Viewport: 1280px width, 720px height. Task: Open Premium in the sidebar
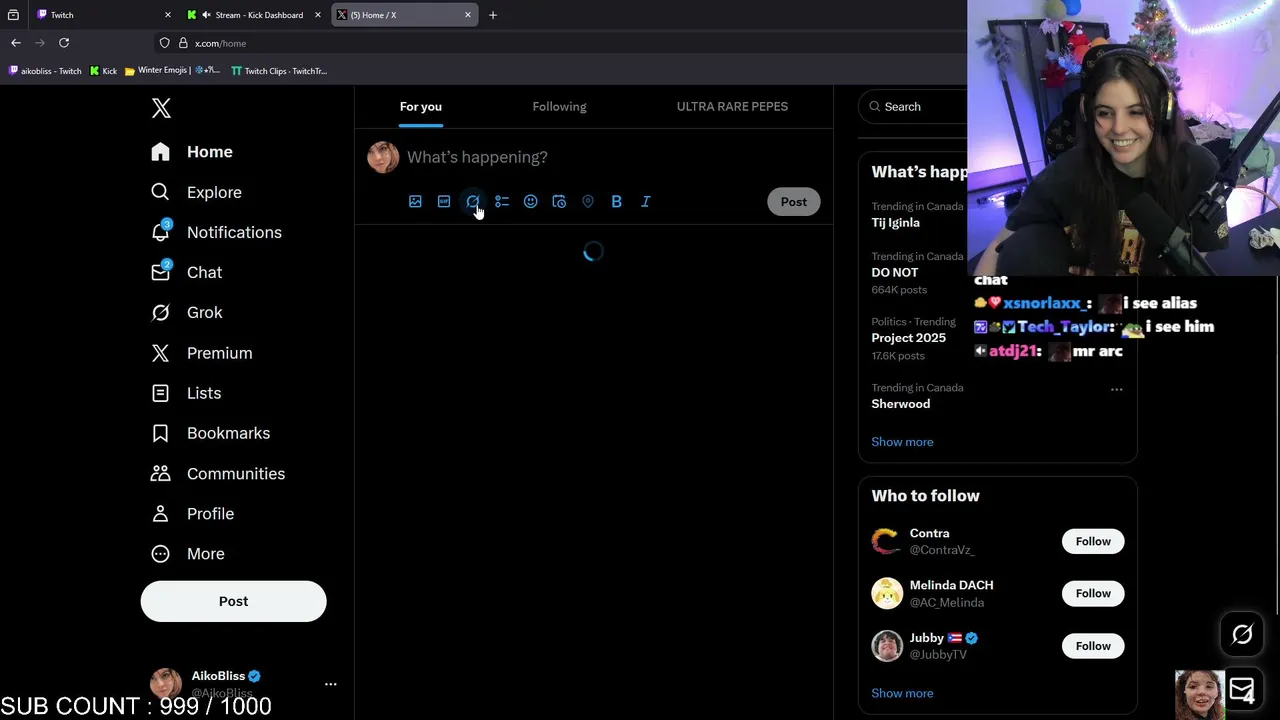pyautogui.click(x=202, y=353)
